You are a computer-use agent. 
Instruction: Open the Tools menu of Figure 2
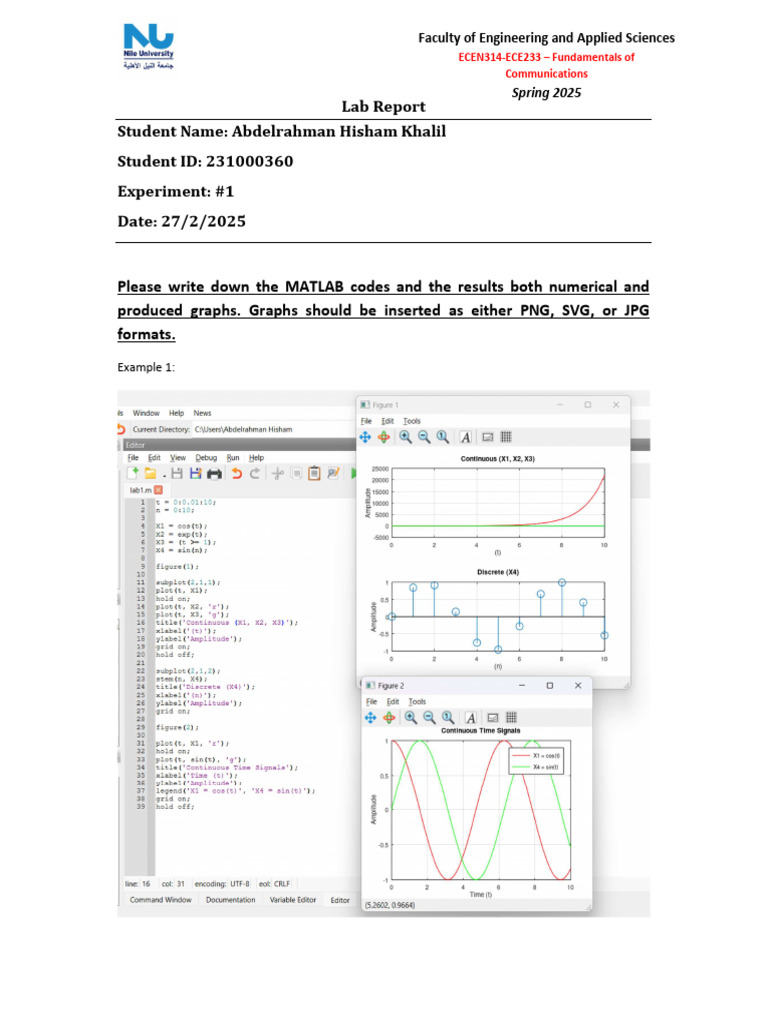(417, 701)
